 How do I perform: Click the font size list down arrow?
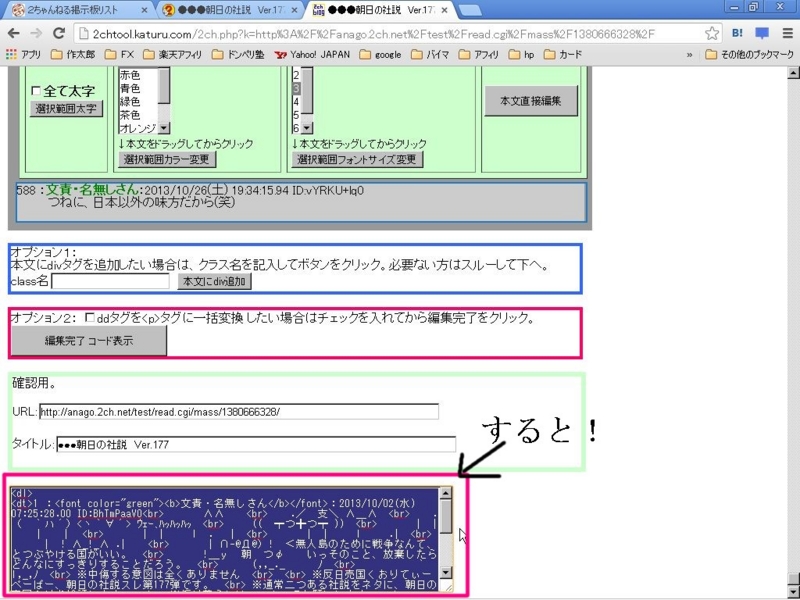point(307,128)
